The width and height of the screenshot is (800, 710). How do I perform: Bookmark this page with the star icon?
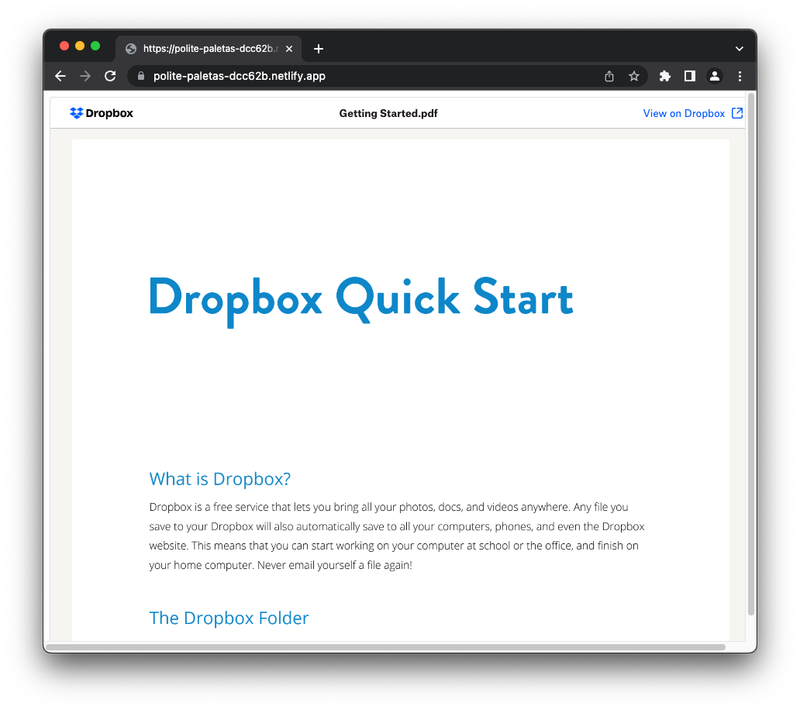pyautogui.click(x=634, y=76)
